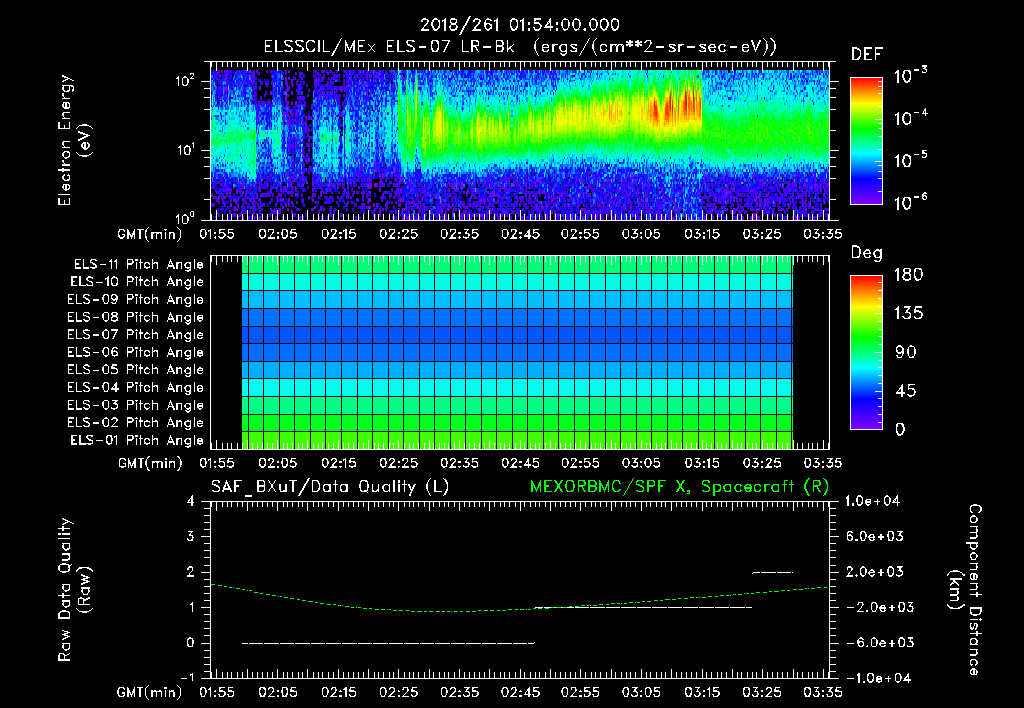Click the SAF_BXuT/Data Quality (L) legend title

point(330,487)
